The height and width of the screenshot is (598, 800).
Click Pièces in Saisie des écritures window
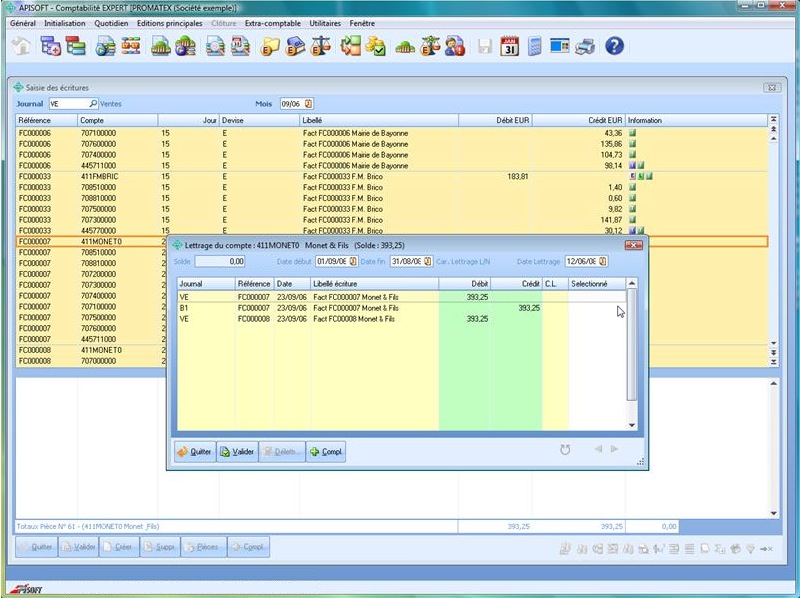pos(203,547)
